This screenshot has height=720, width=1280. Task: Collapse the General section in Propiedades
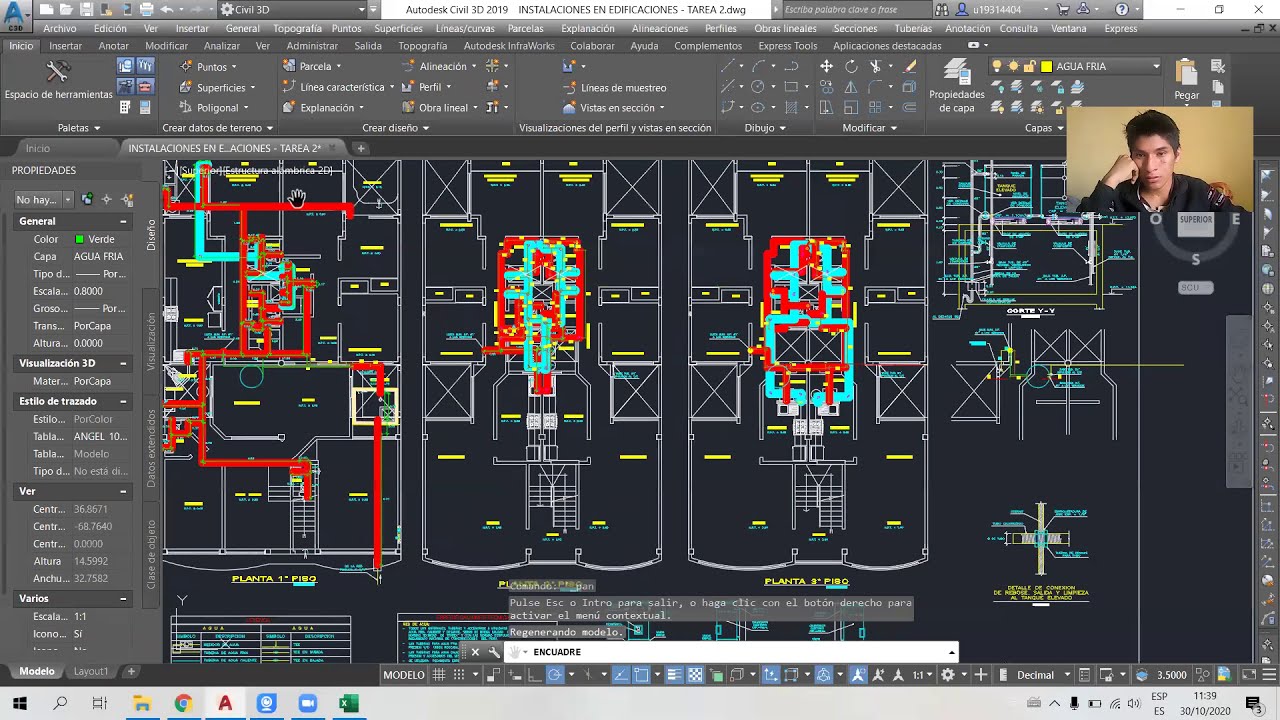[x=123, y=221]
